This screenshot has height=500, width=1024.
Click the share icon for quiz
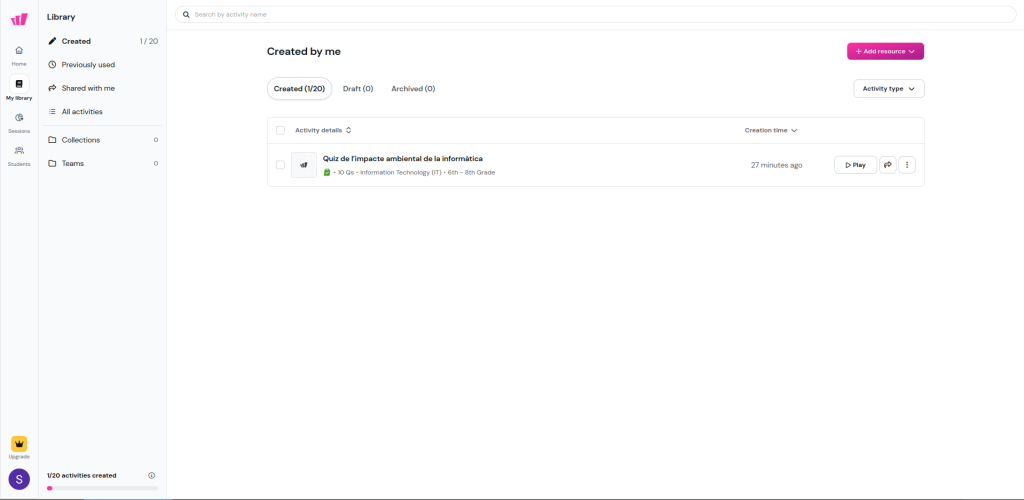tap(888, 165)
